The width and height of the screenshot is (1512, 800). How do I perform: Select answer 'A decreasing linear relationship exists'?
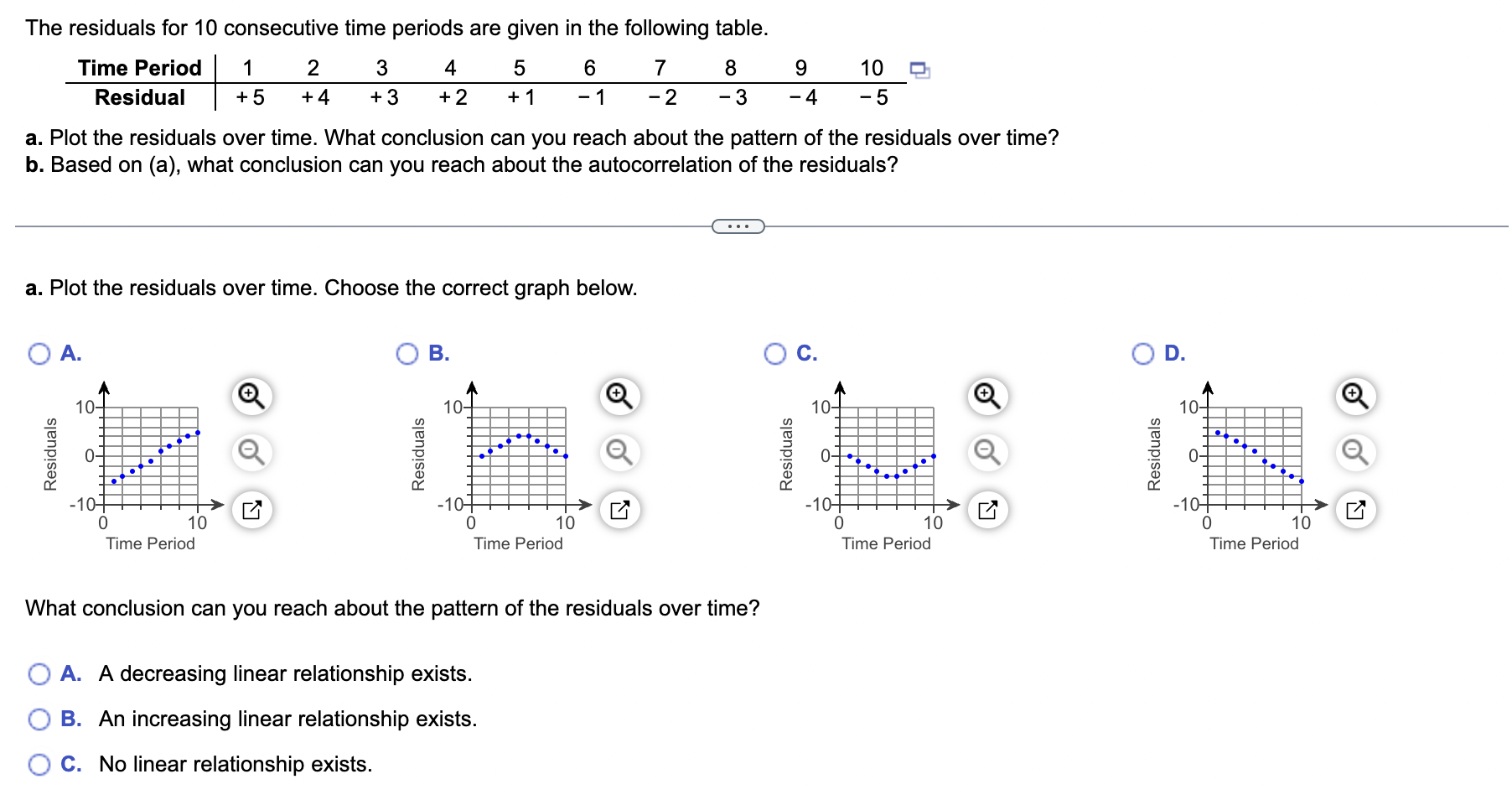[39, 673]
